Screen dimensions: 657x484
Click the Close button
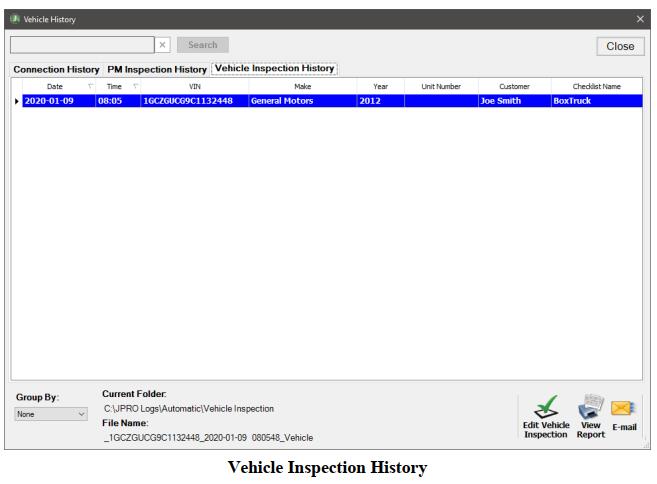pyautogui.click(x=620, y=46)
